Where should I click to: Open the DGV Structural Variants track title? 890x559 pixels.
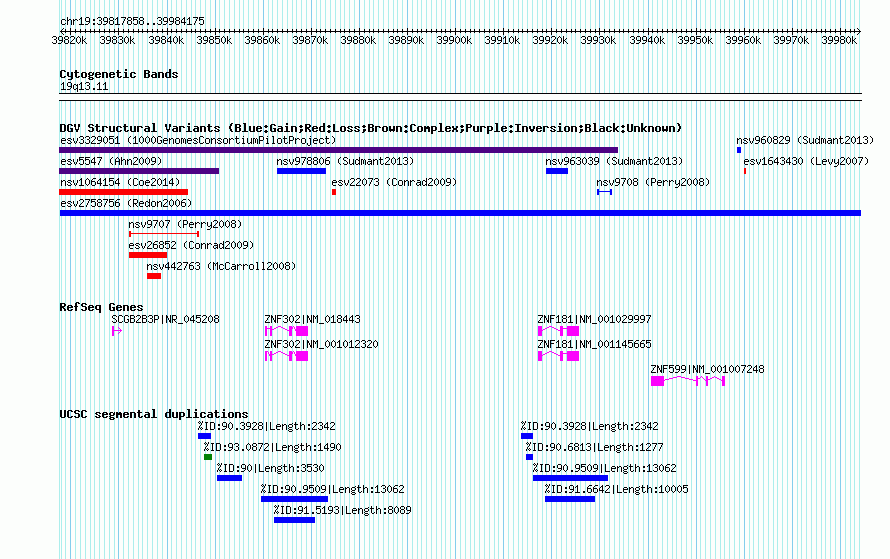[x=371, y=128]
